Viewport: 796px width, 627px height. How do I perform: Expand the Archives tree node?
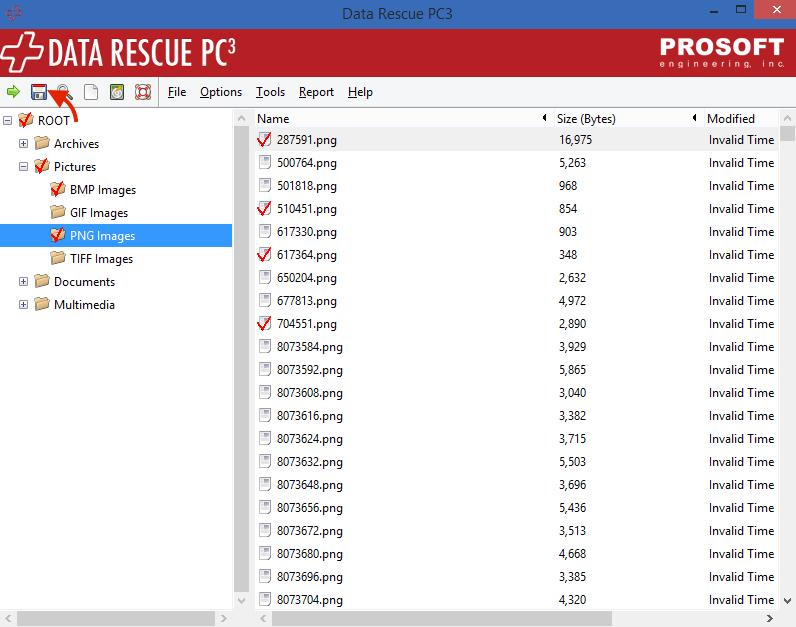coord(23,143)
